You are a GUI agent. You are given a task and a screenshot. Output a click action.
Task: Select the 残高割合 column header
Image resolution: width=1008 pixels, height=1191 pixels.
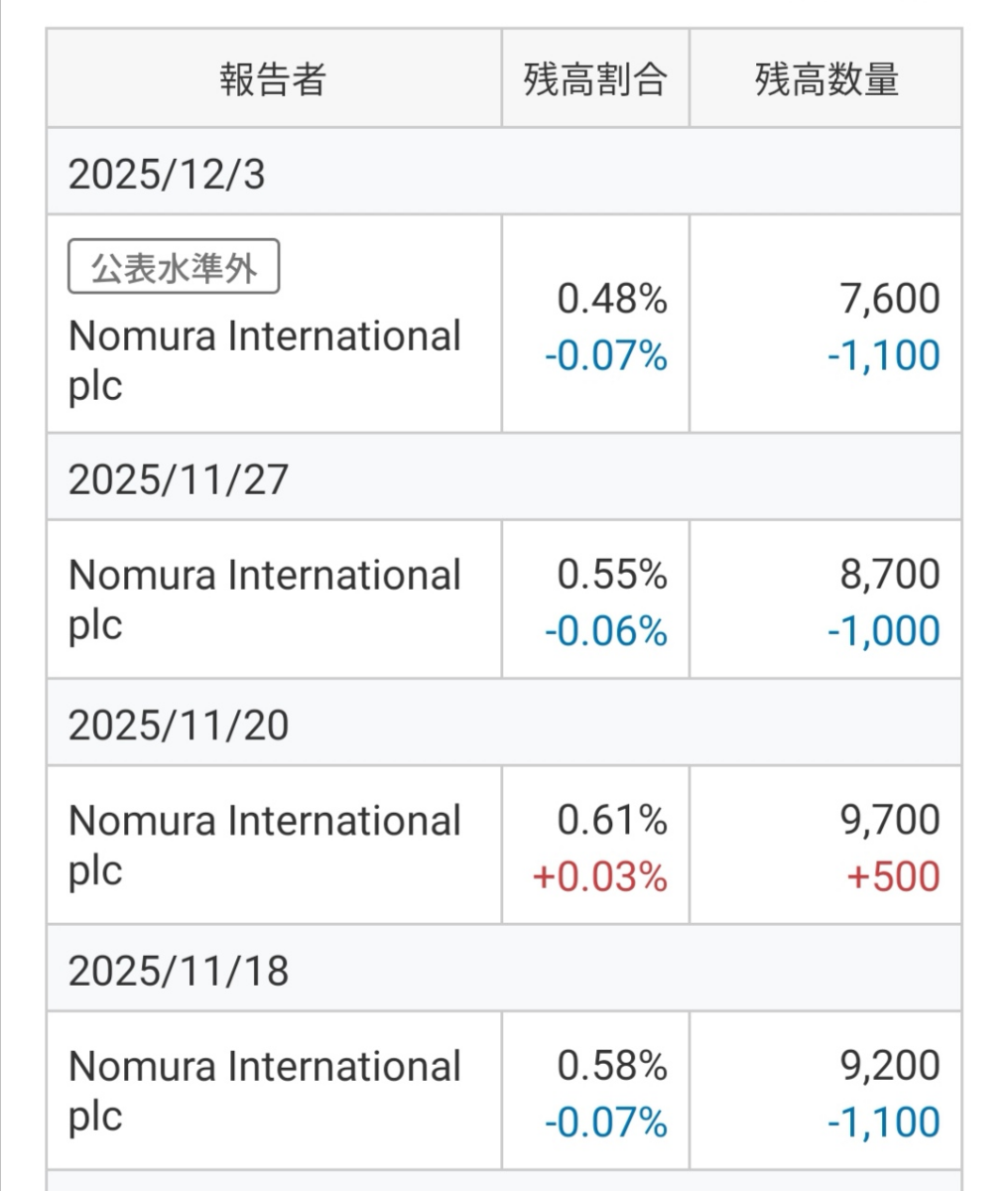click(x=594, y=79)
